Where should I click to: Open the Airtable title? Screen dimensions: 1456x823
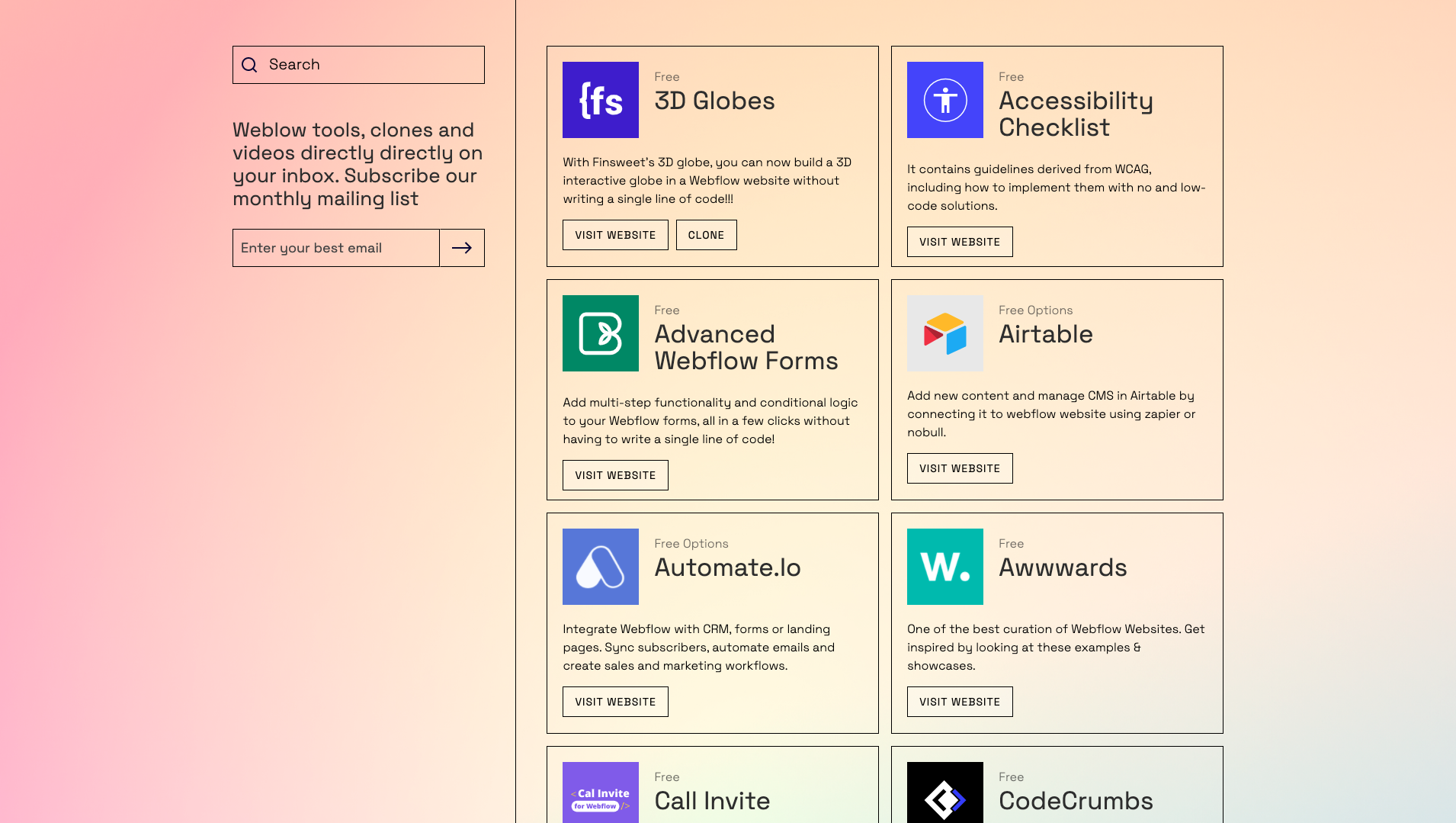pyautogui.click(x=1046, y=334)
